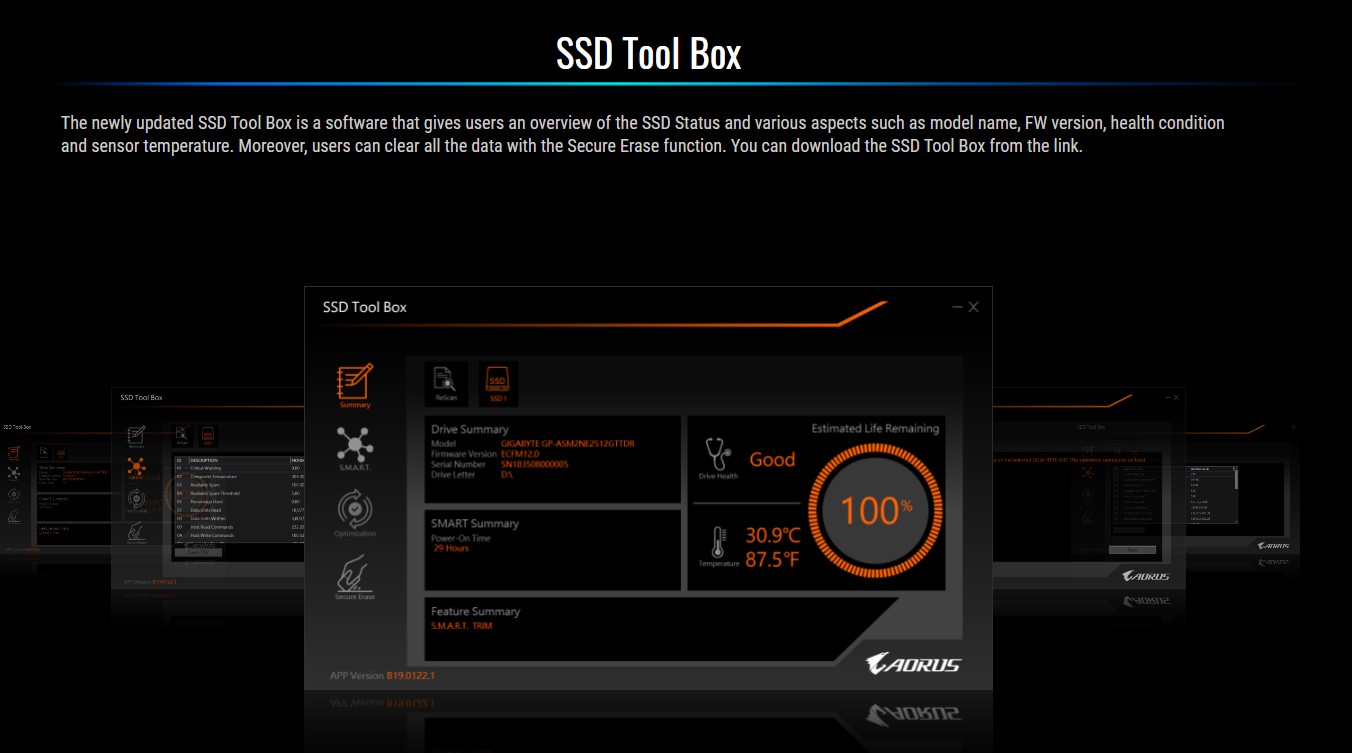
Task: Select the Host Read Commands row in the background table
Action: [240, 527]
